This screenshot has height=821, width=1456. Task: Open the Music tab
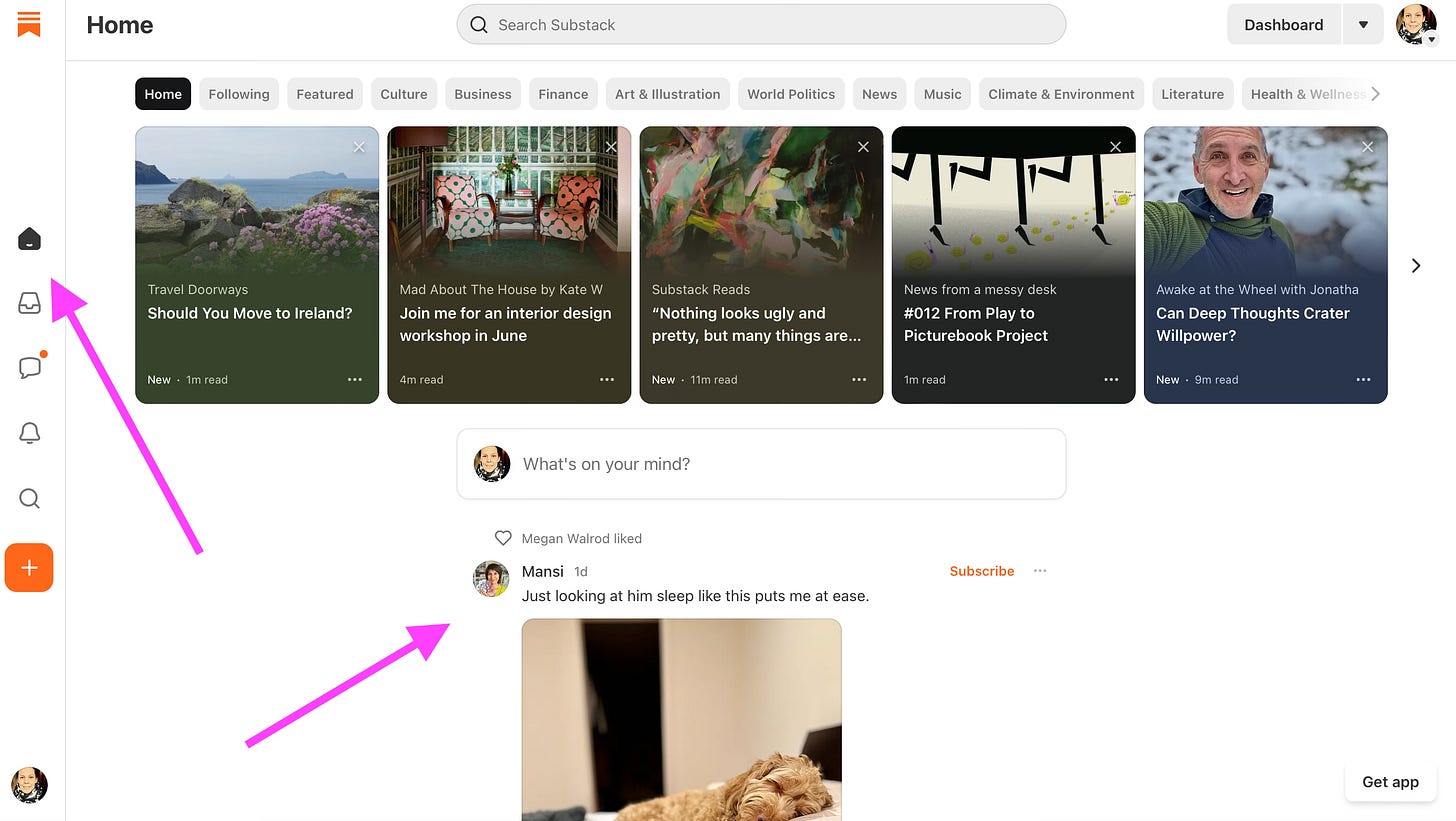click(x=943, y=94)
